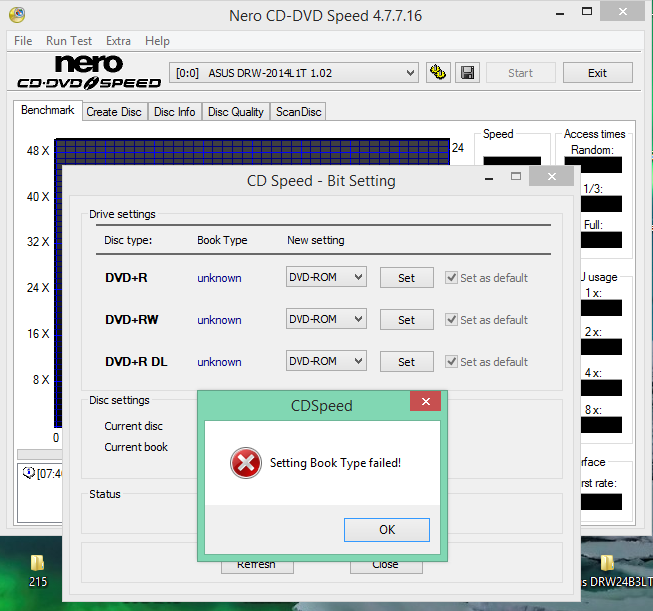Click the disabled Start button
This screenshot has height=611, width=653.
pos(521,73)
